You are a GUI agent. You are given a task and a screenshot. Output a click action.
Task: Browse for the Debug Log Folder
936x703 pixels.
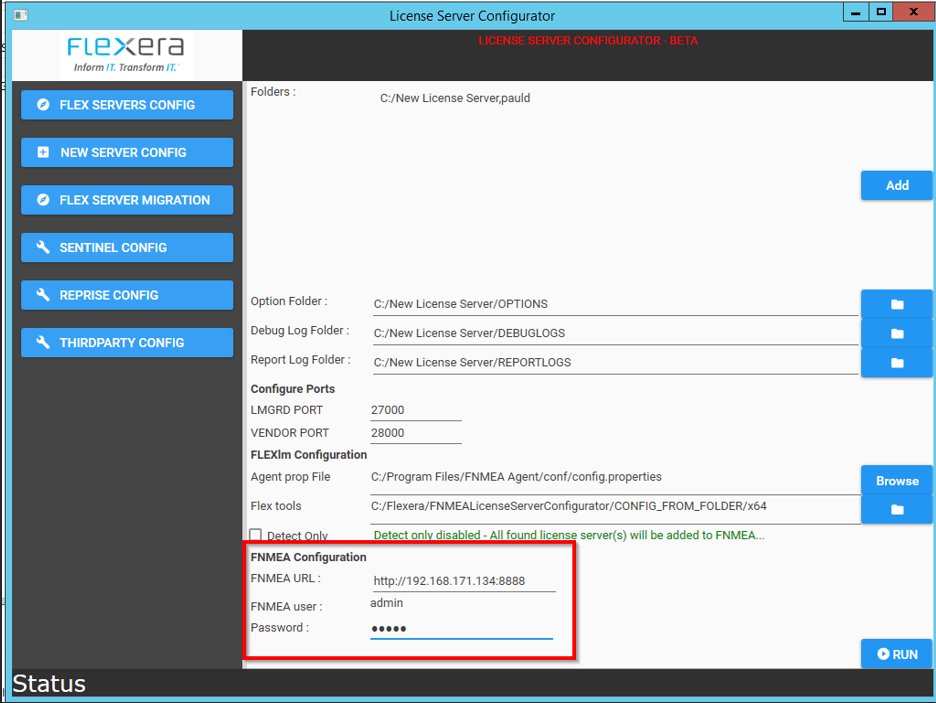click(x=897, y=334)
